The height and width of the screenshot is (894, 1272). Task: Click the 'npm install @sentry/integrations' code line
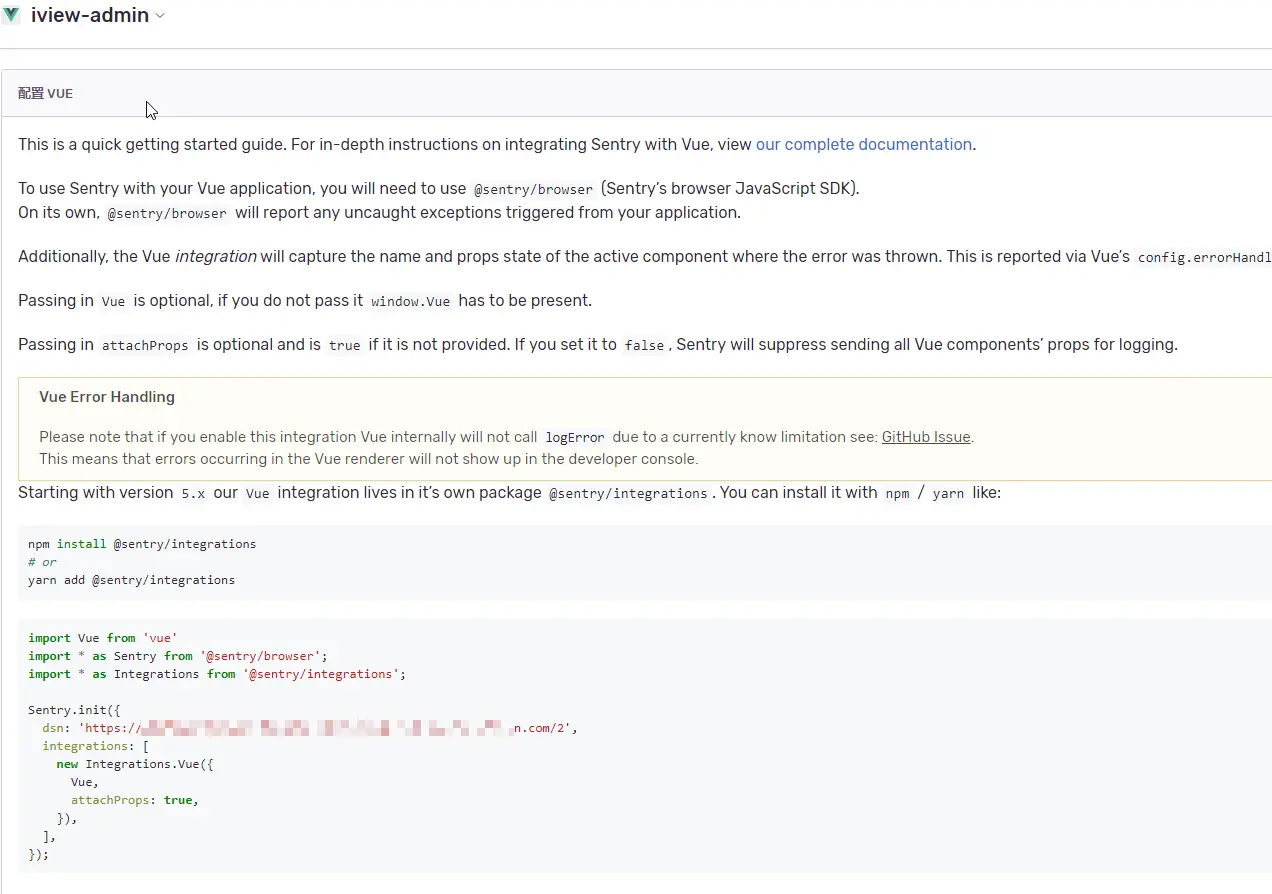(x=142, y=544)
